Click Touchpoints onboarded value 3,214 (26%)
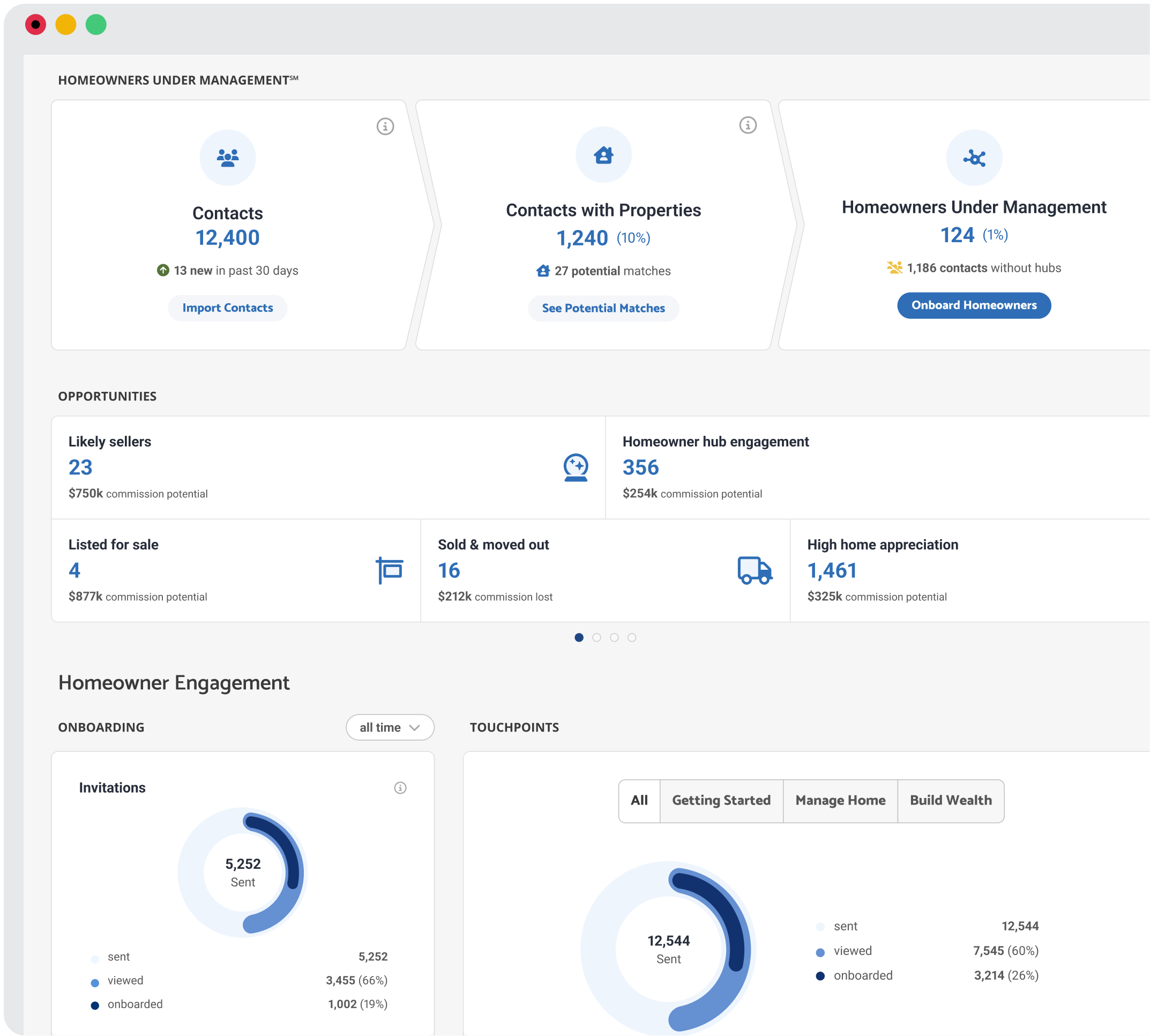This screenshot has width=1150, height=1036. (1006, 975)
